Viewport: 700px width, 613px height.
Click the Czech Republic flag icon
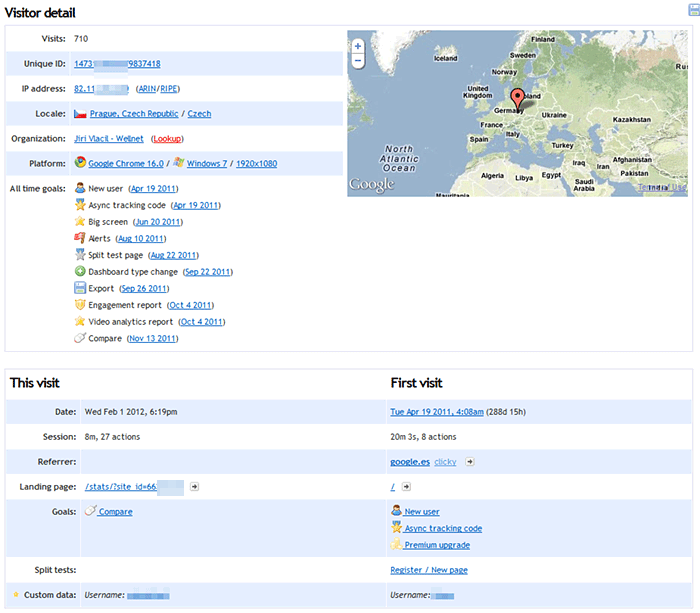click(x=80, y=114)
